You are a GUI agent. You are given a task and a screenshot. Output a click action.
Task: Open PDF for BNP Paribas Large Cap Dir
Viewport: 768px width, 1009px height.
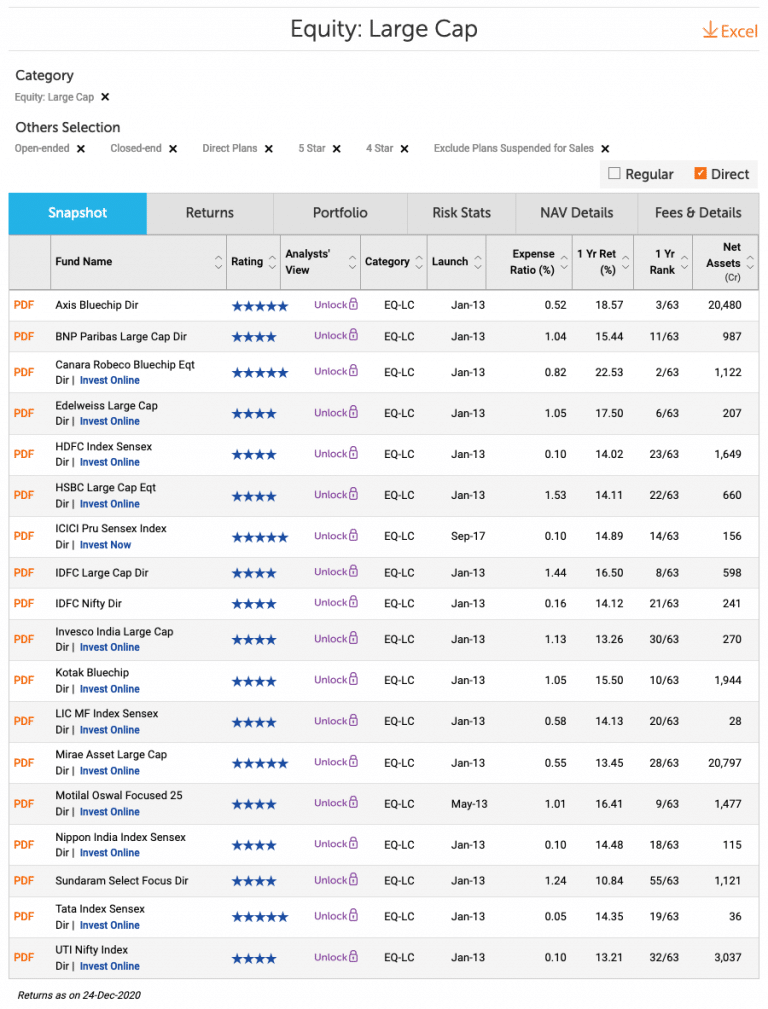tap(24, 337)
